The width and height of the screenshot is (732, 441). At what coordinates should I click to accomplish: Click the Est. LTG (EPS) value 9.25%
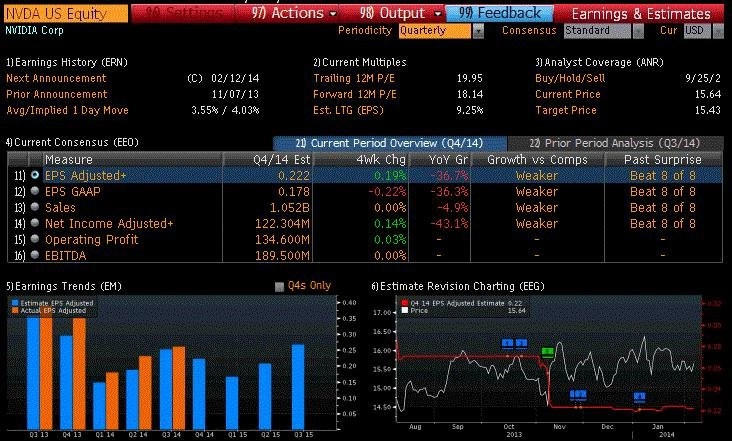point(470,111)
